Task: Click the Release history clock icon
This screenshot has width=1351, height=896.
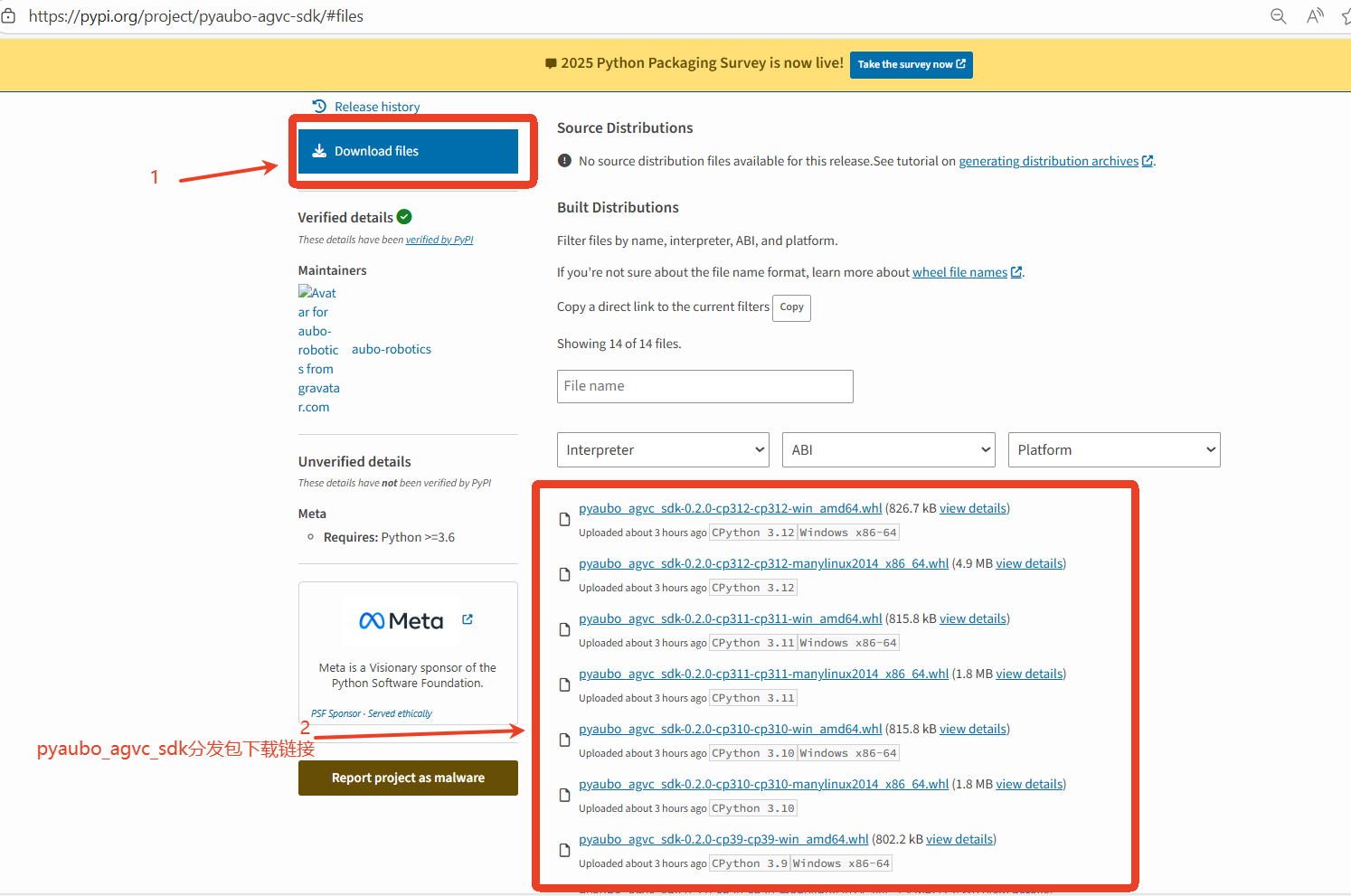Action: point(319,106)
